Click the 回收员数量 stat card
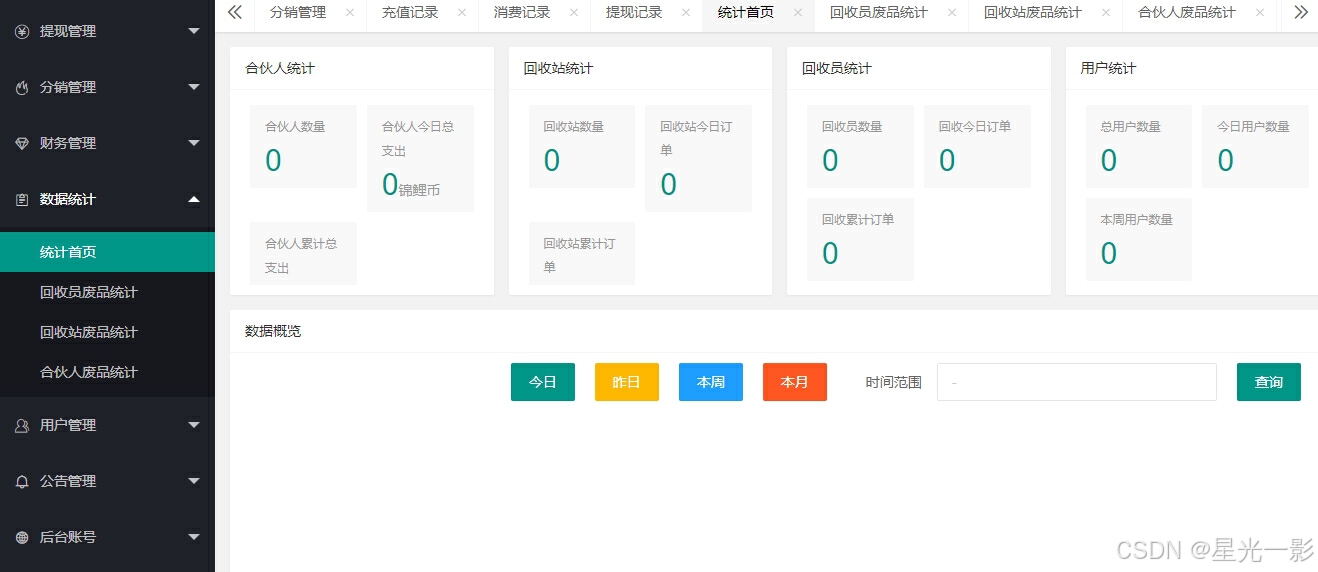 860,146
